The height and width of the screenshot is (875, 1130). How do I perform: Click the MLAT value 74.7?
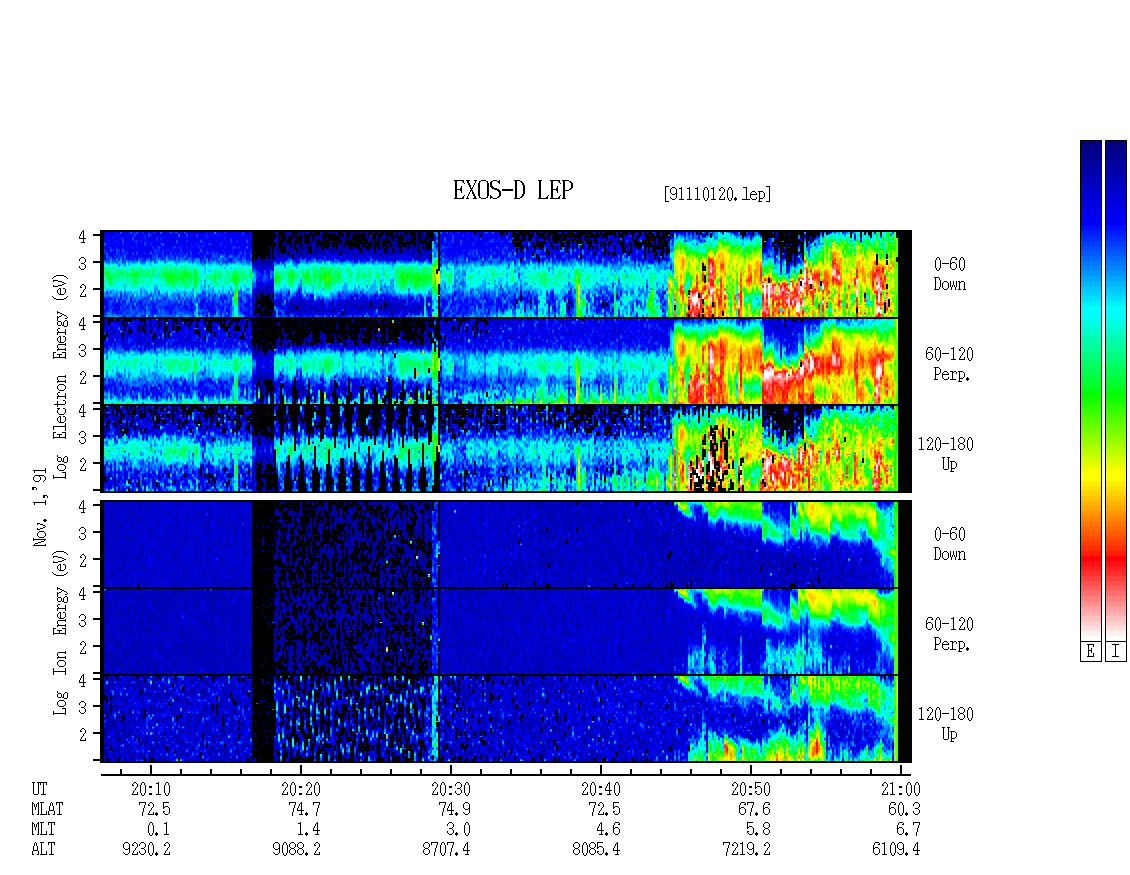(x=305, y=809)
